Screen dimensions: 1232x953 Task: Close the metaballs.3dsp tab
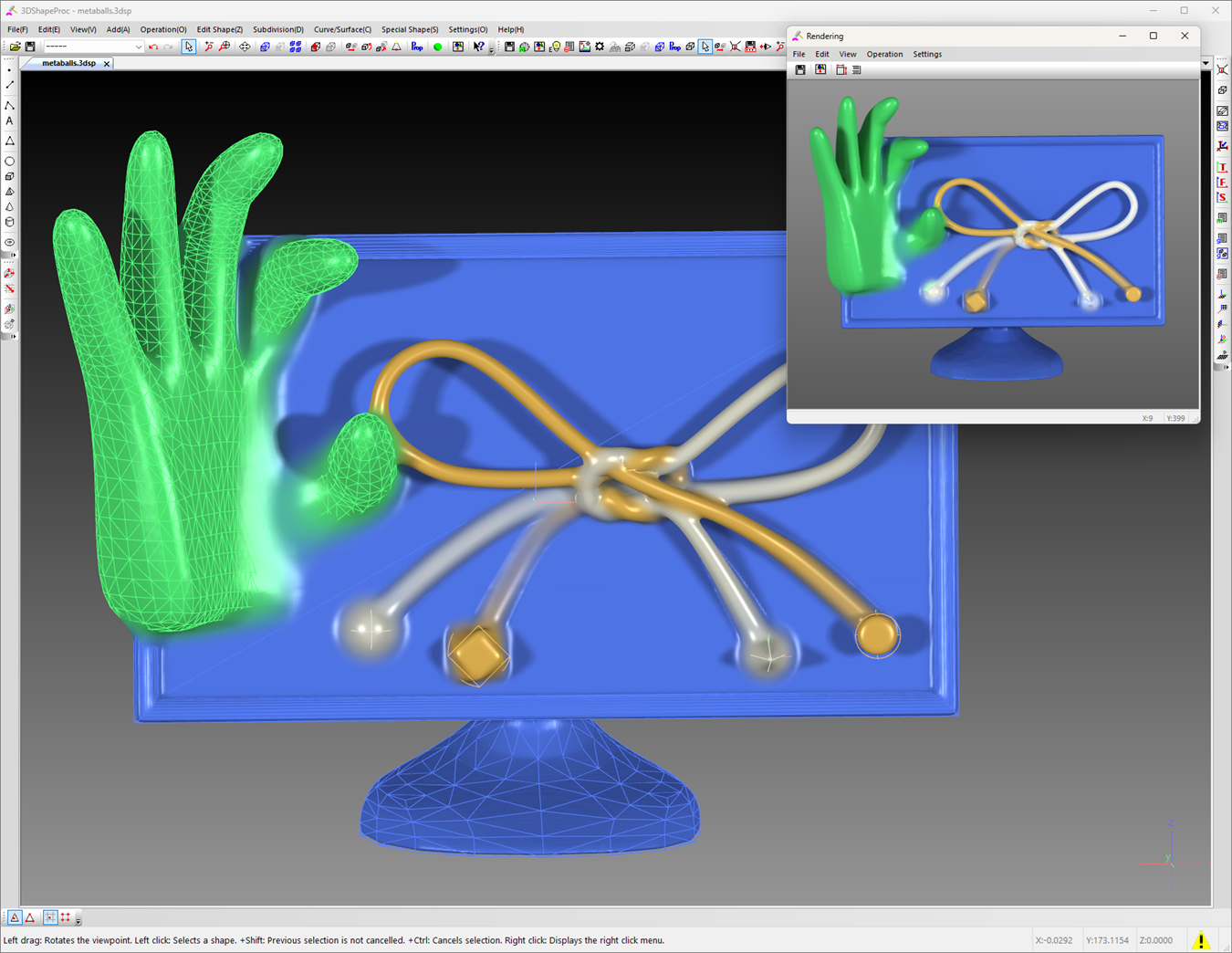tap(107, 64)
